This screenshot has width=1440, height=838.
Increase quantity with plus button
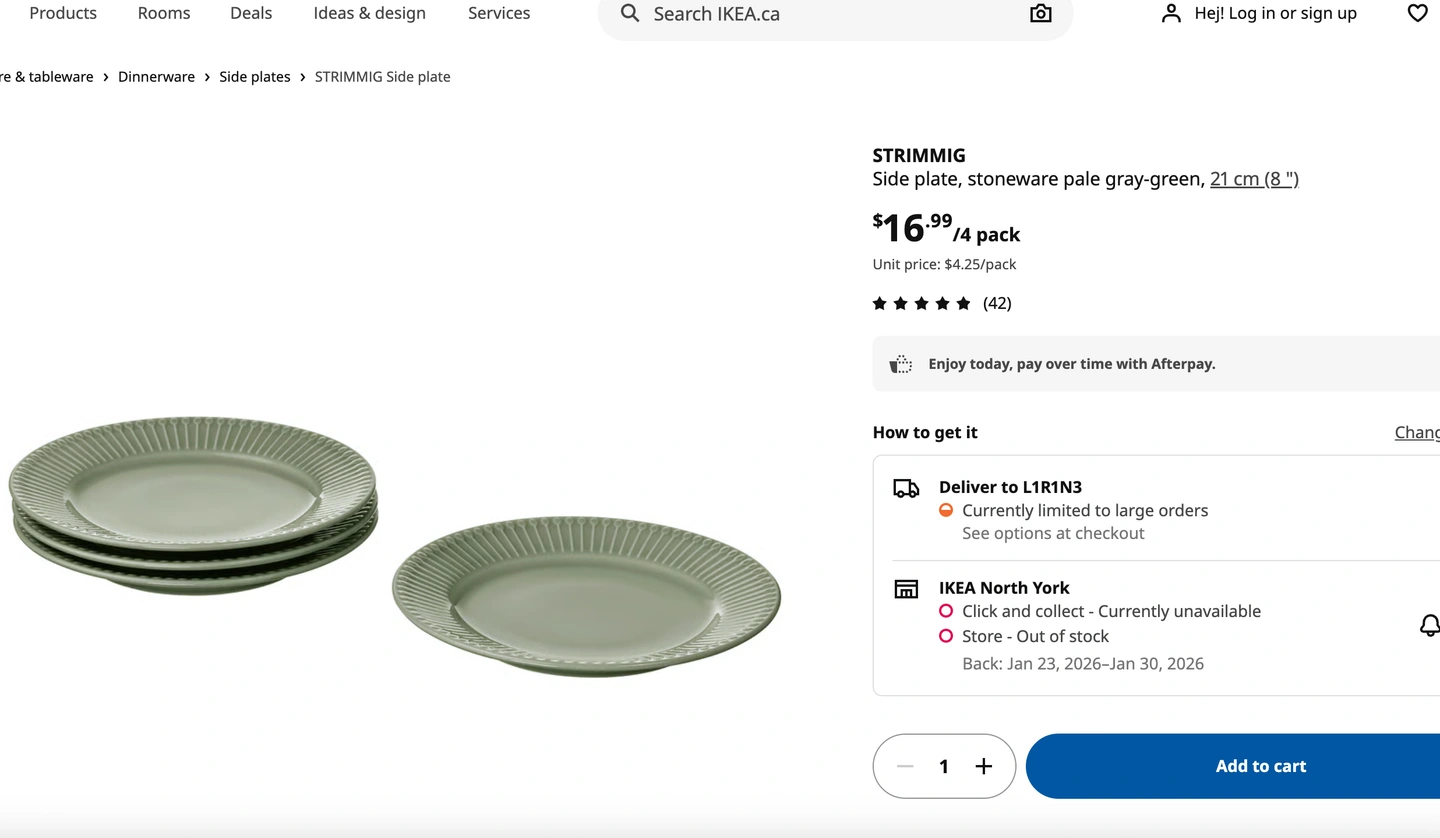[x=984, y=766]
